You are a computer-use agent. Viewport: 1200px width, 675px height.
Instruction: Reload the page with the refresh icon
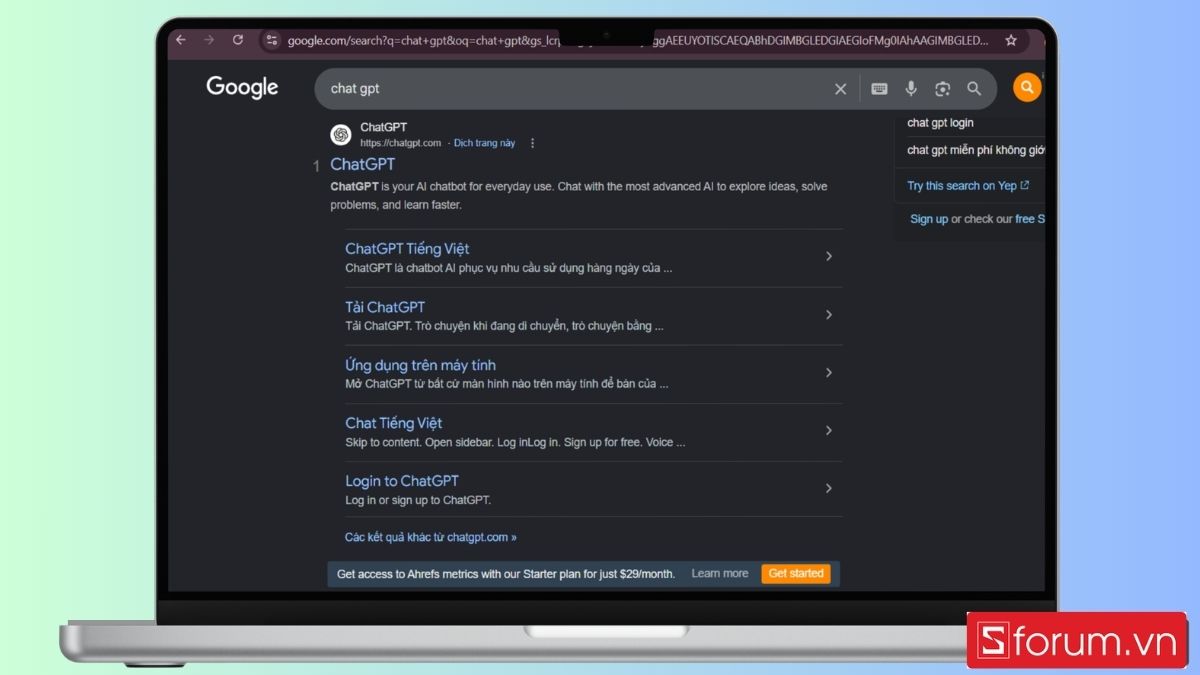pyautogui.click(x=238, y=40)
